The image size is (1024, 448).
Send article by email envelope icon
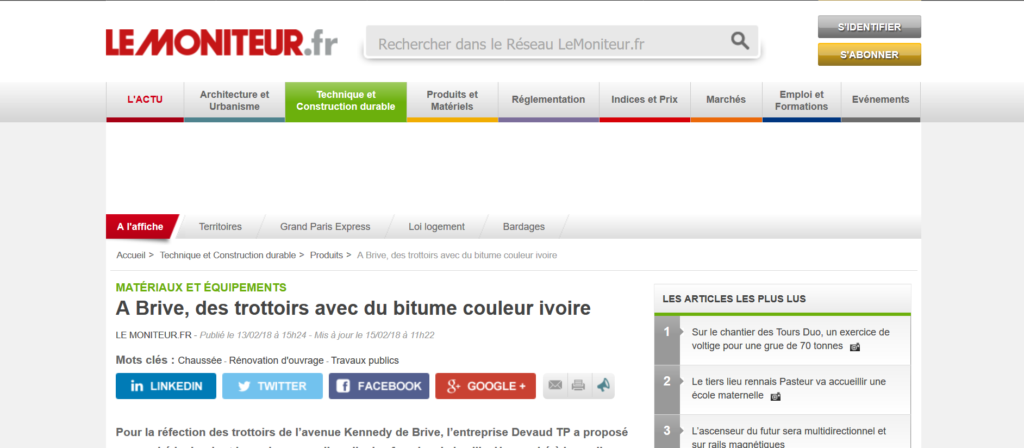(x=555, y=386)
